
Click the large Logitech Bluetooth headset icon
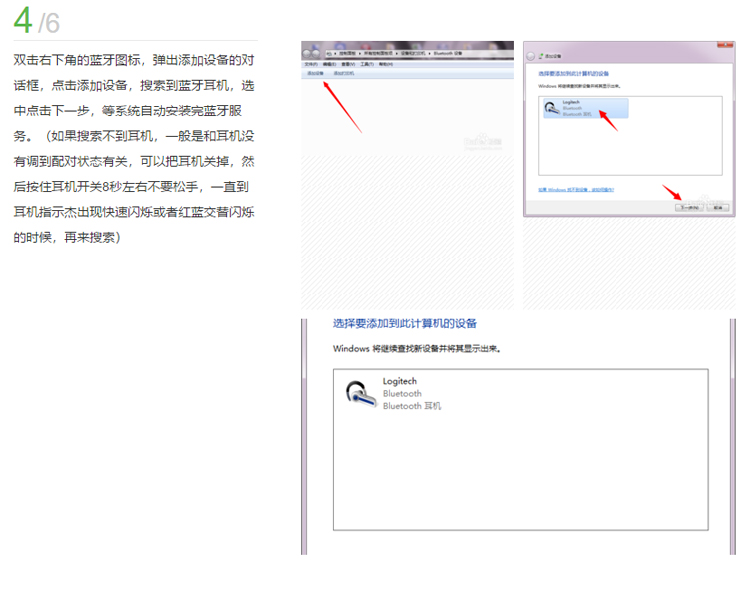coord(355,393)
